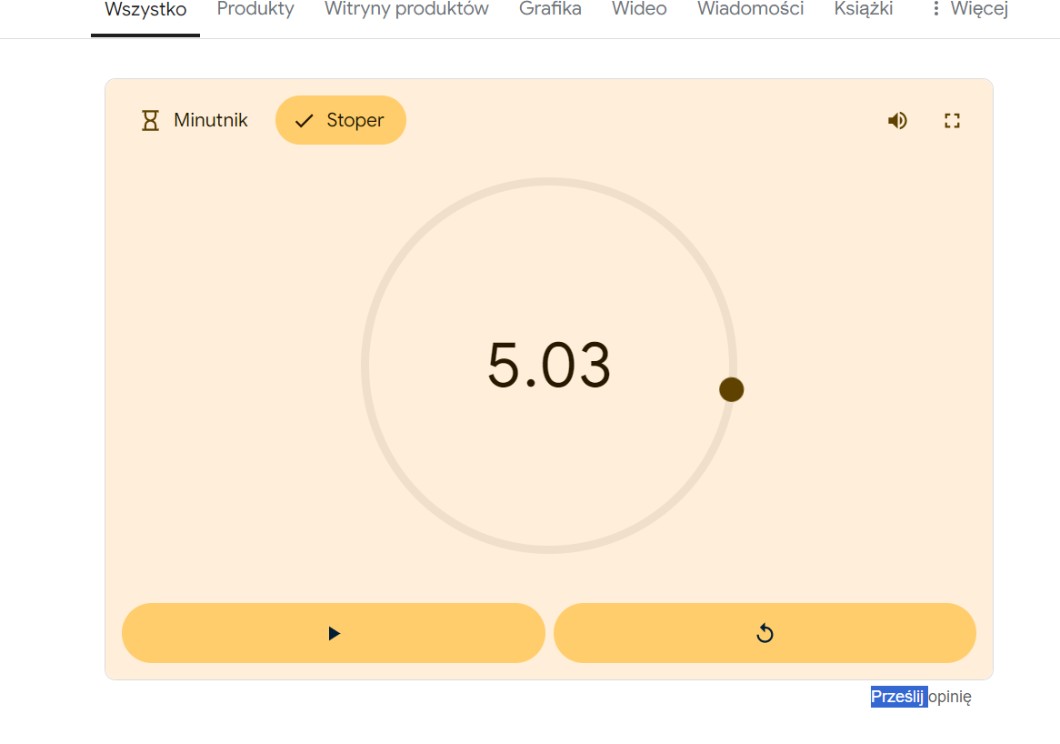Enter fullscreen mode for the stopwatch
The width and height of the screenshot is (1060, 744).
point(952,121)
